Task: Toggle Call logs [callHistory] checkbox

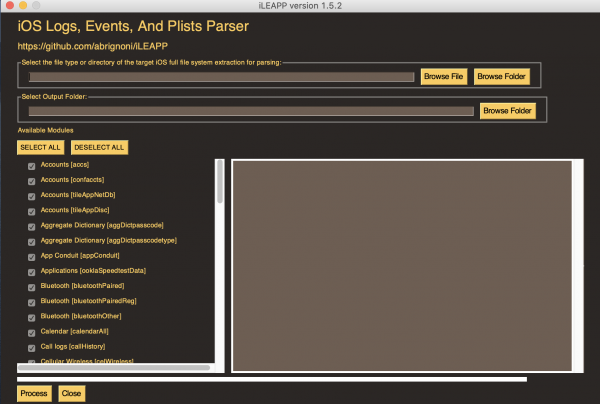Action: [x=31, y=348]
